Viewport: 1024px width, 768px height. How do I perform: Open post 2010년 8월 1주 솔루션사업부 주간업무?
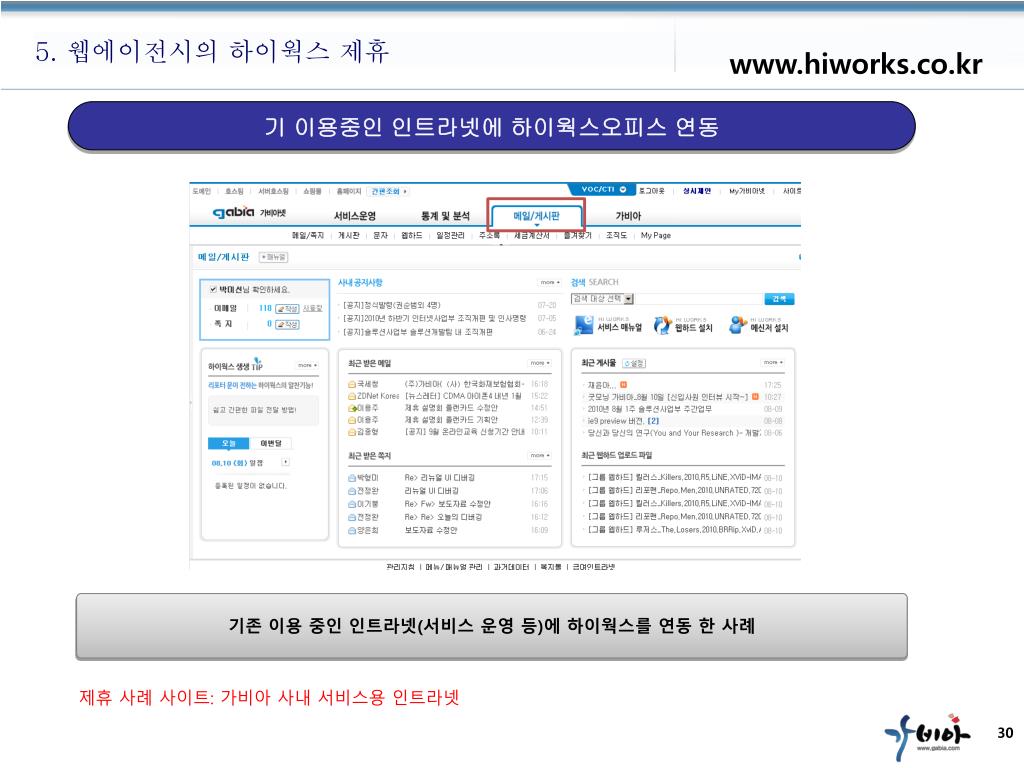[x=649, y=409]
